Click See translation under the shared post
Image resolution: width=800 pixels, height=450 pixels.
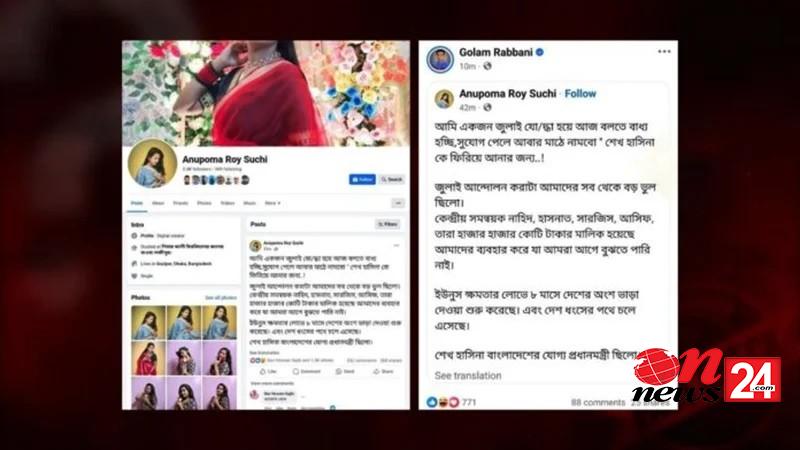[x=468, y=376]
